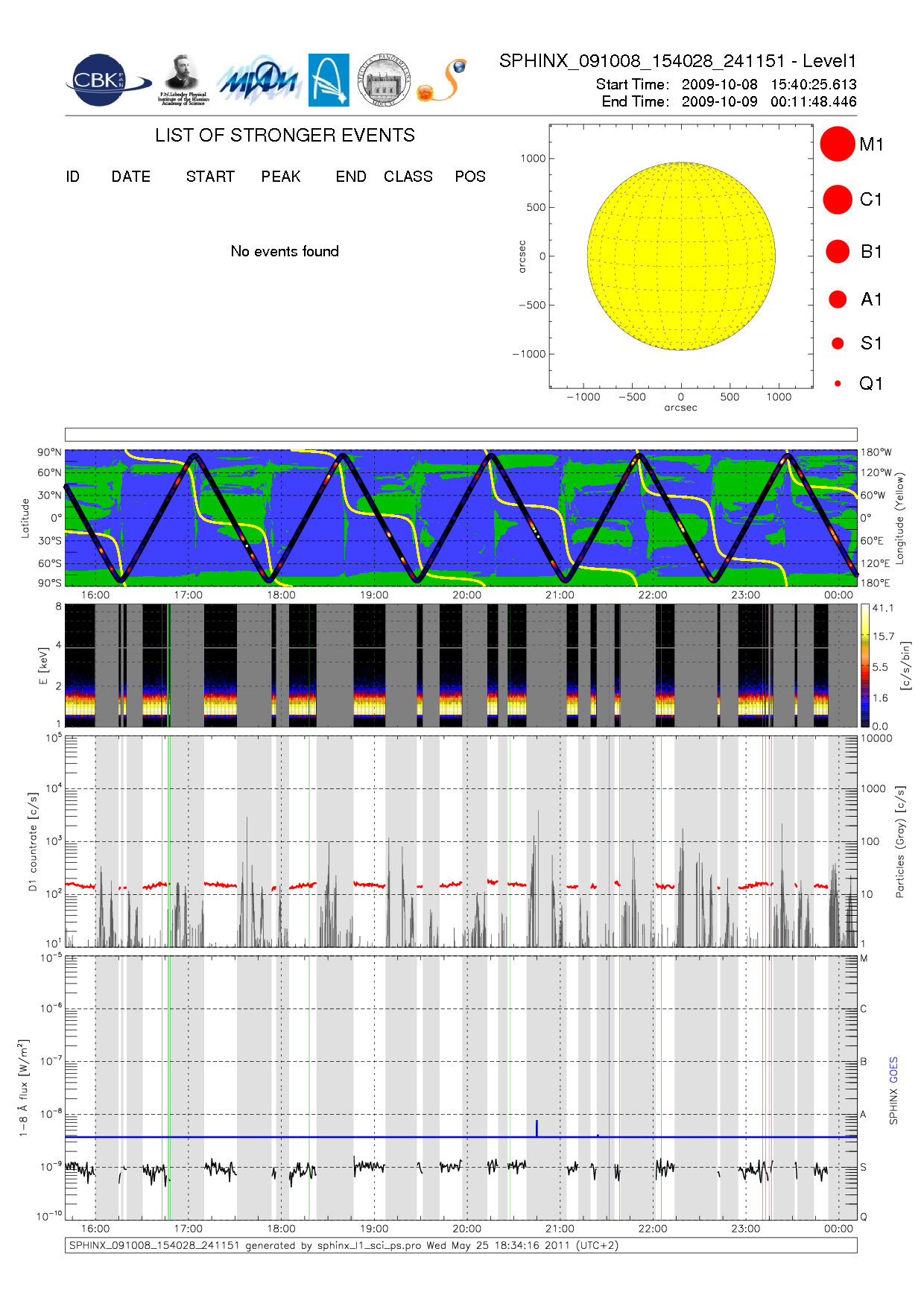Screen dimensions: 924x1307
Task: Click the footer text generated by sphinx_l1_sci_ps.pro
Action: pos(332,1245)
